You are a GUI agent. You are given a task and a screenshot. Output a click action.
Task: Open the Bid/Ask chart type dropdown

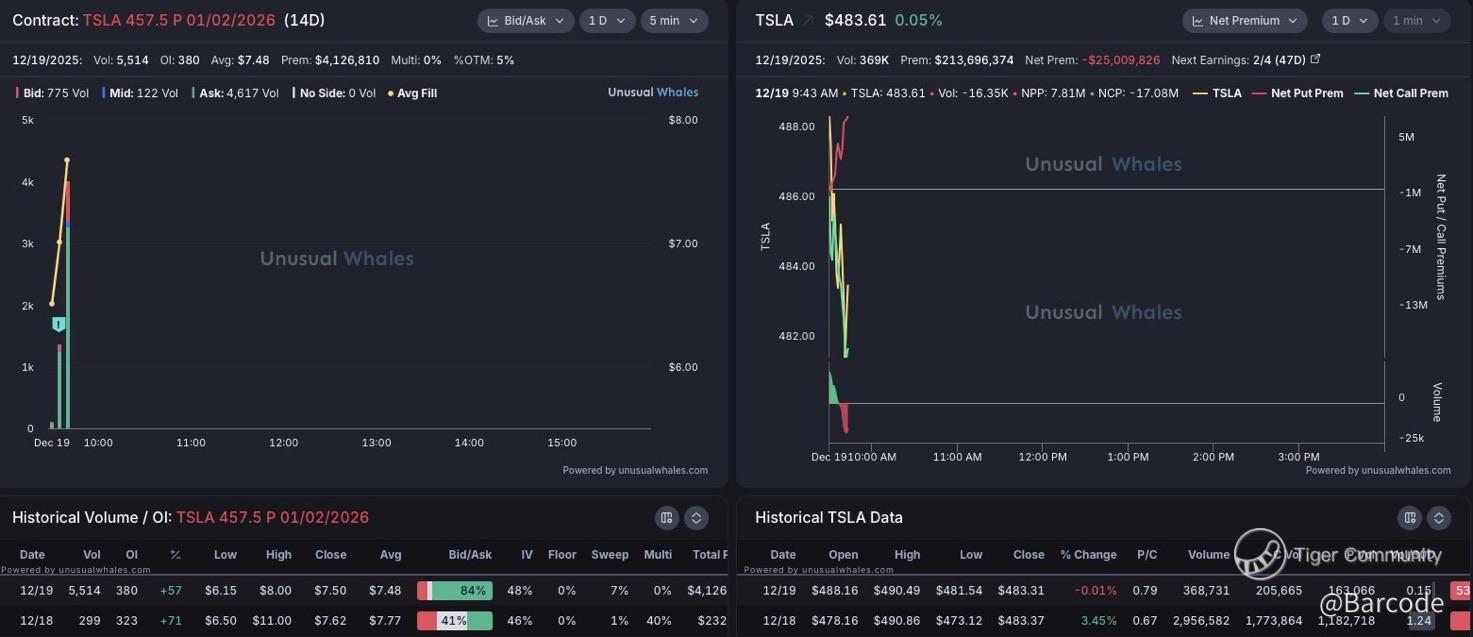pos(525,21)
